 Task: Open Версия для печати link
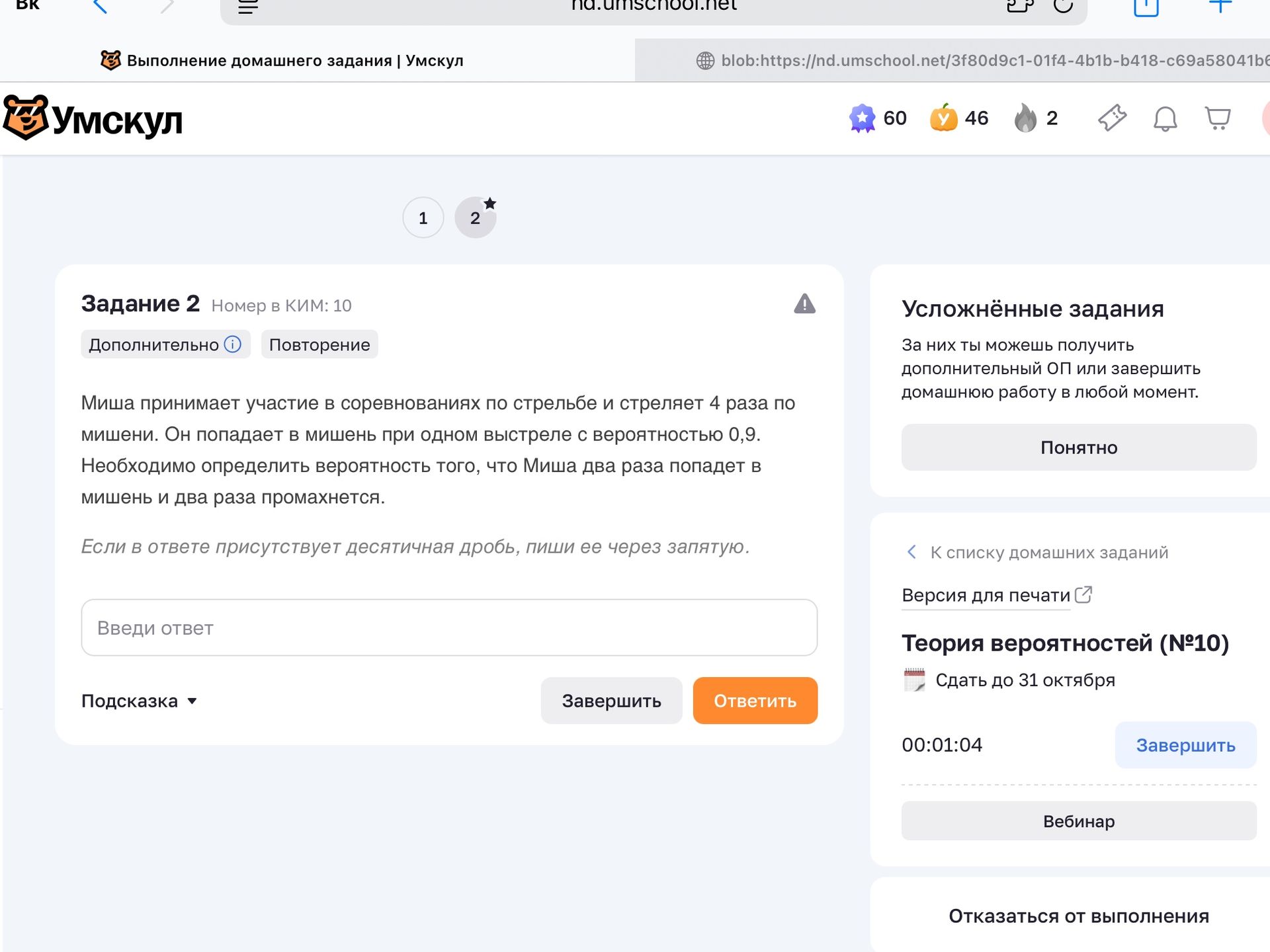tap(997, 595)
